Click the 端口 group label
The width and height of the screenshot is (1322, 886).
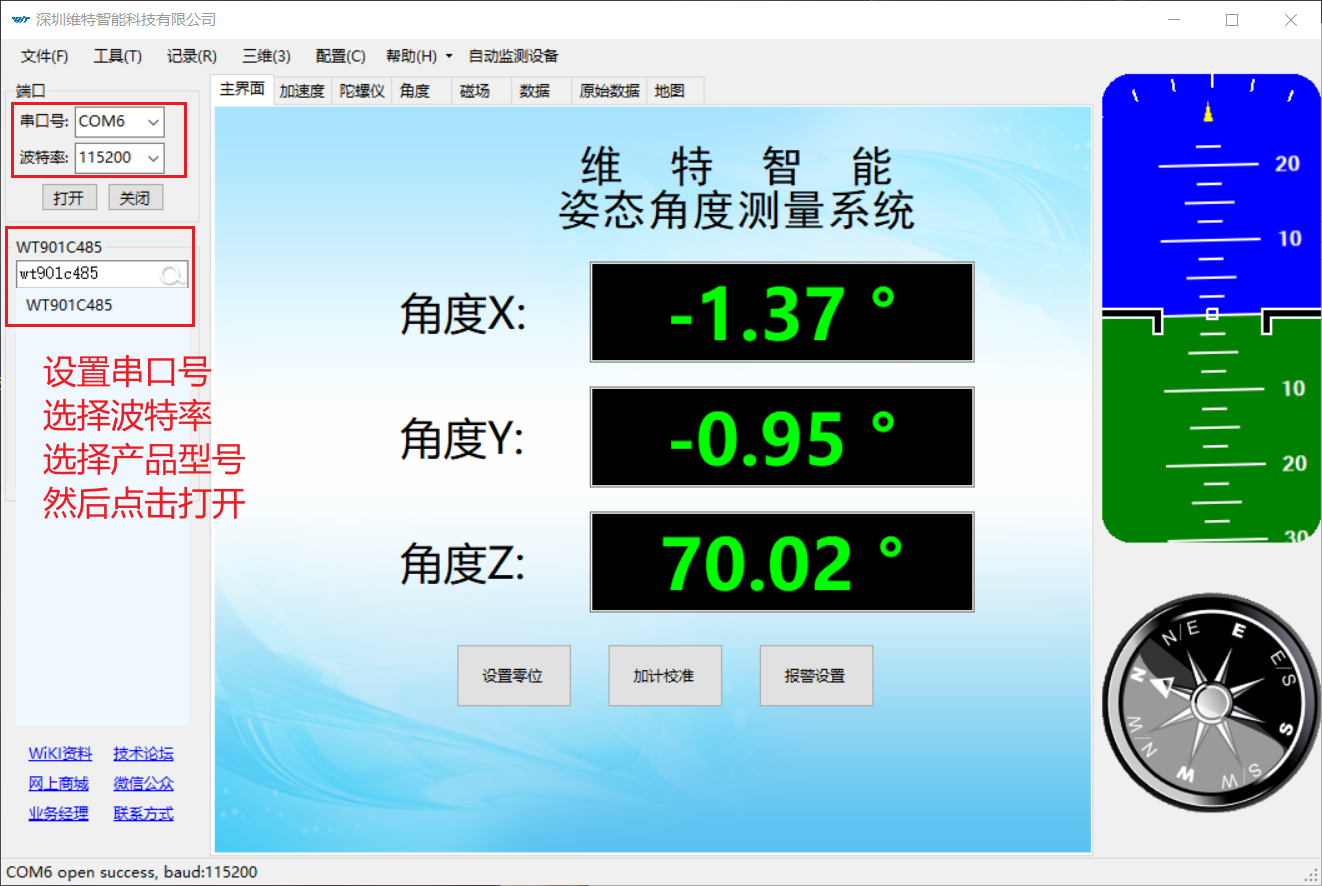31,90
